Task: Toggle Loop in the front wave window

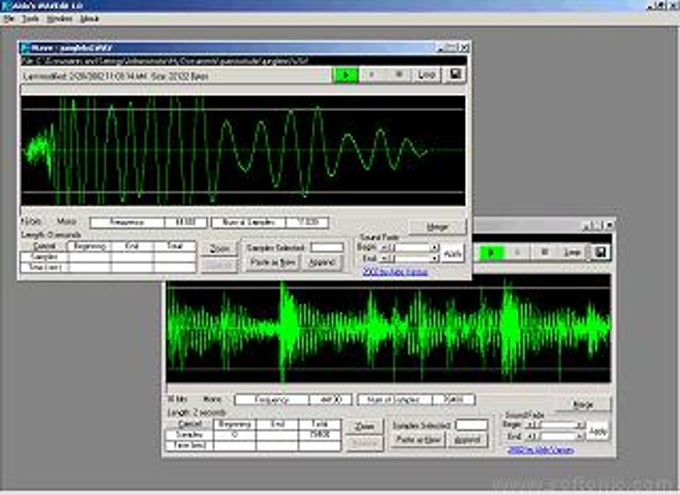Action: (427, 74)
